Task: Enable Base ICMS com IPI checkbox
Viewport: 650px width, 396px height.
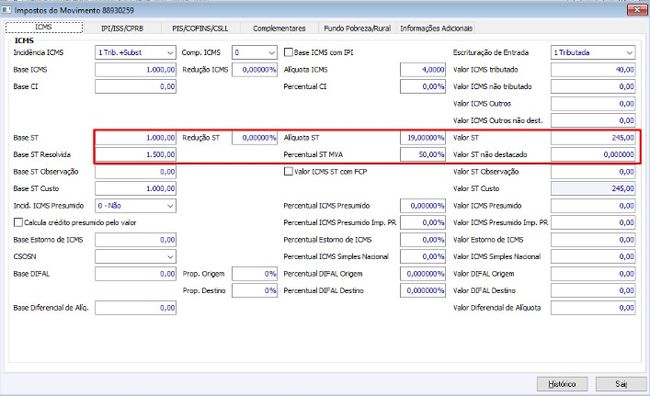Action: 288,52
